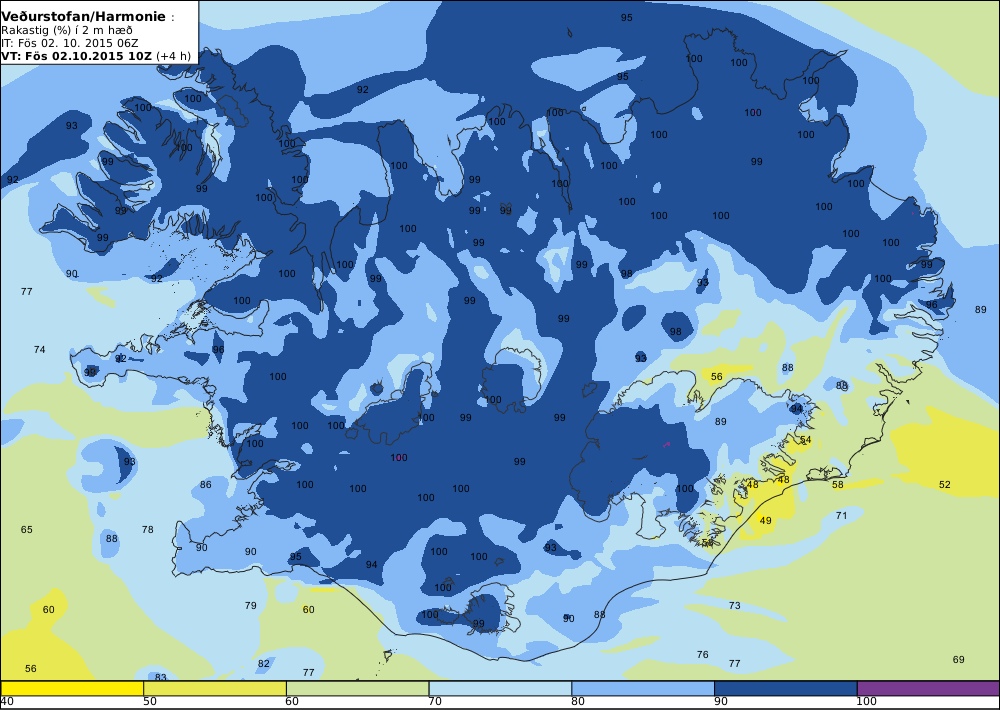Select the humidity value 83 on the map
The width and height of the screenshot is (1000, 710).
tap(161, 677)
